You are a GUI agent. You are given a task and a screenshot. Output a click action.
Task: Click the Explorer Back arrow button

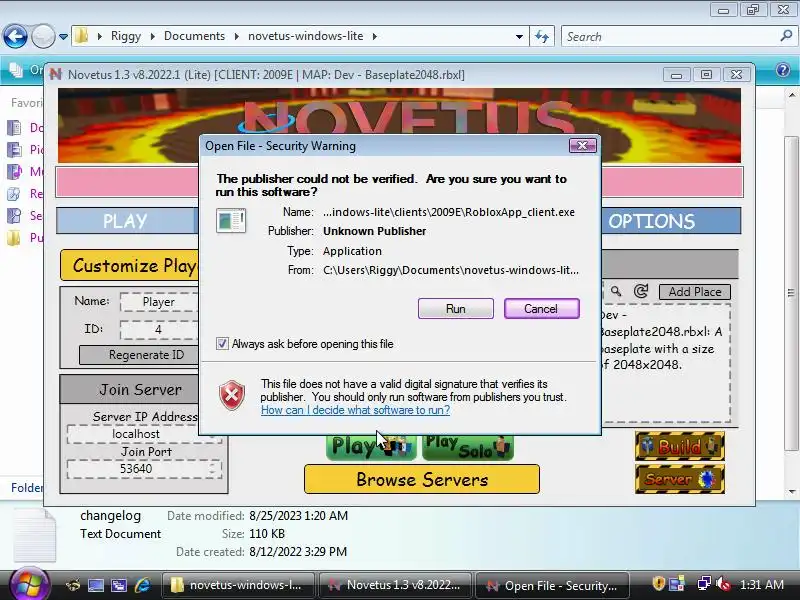point(15,36)
